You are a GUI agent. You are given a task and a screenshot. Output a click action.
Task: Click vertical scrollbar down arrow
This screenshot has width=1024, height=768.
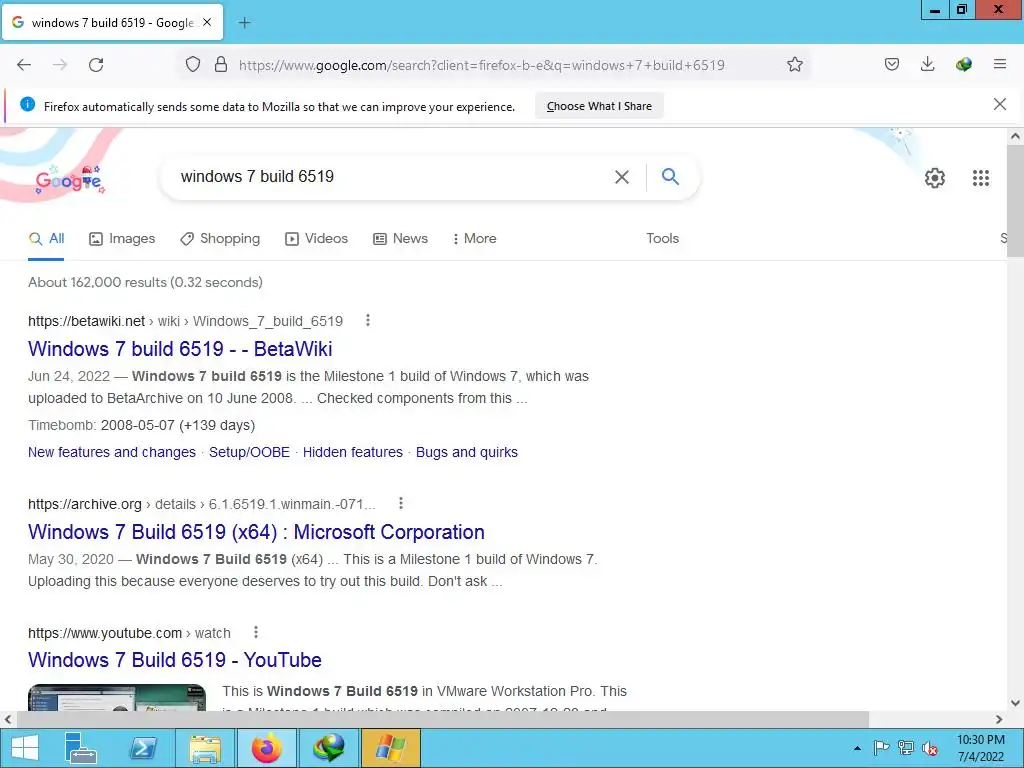click(1015, 703)
